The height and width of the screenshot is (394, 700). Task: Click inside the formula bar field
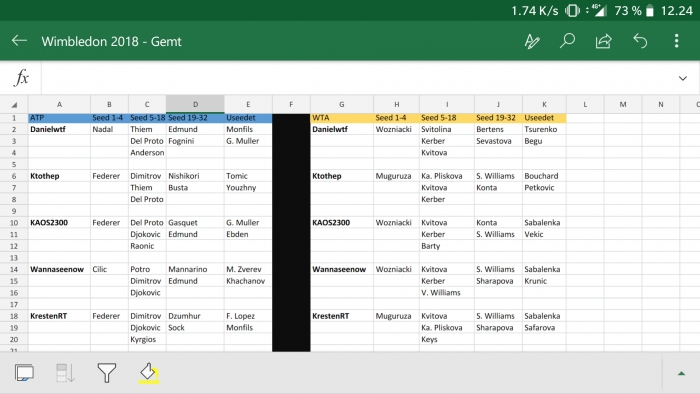click(357, 78)
